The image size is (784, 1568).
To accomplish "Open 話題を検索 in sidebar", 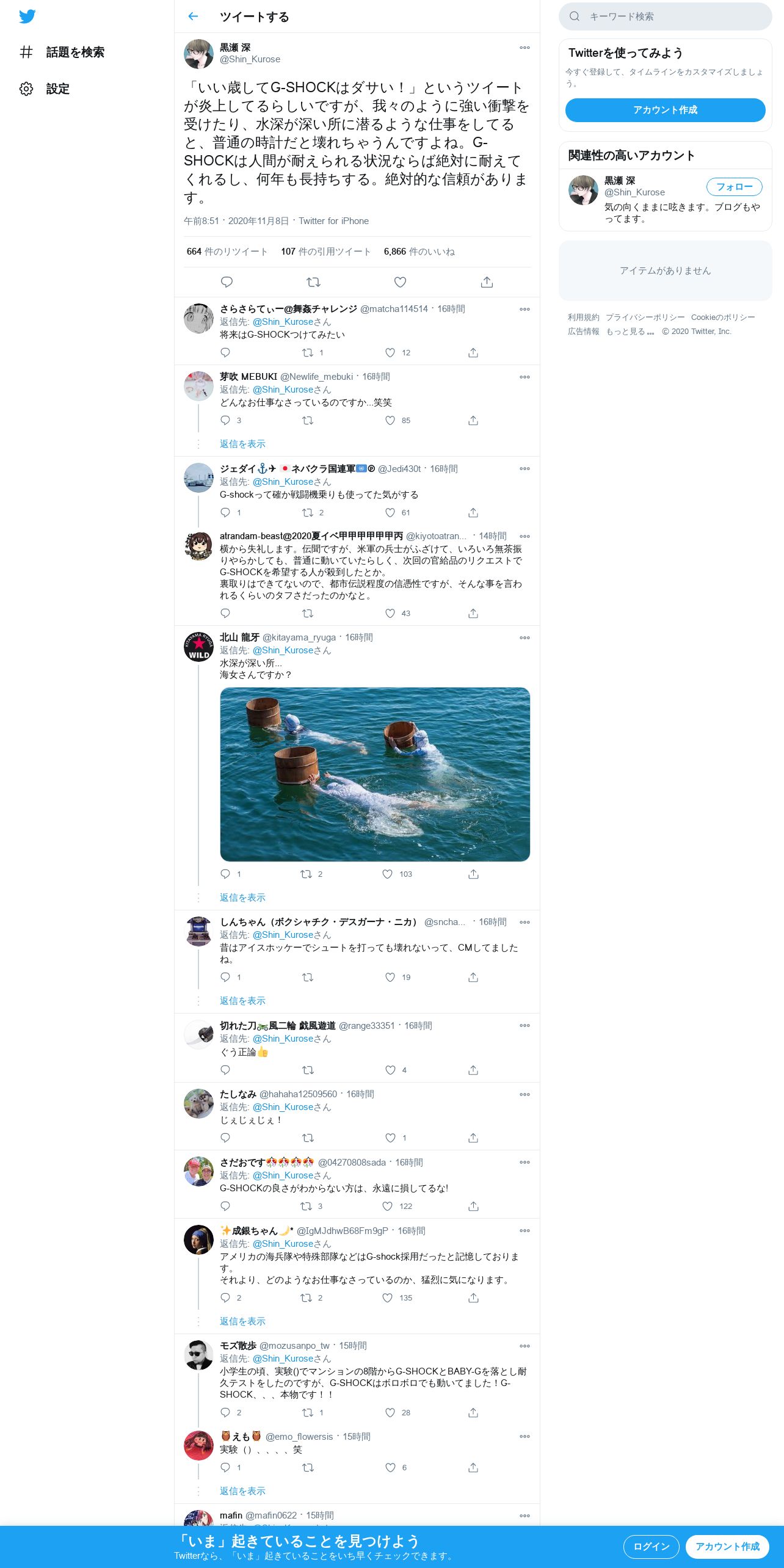I will pos(62,53).
